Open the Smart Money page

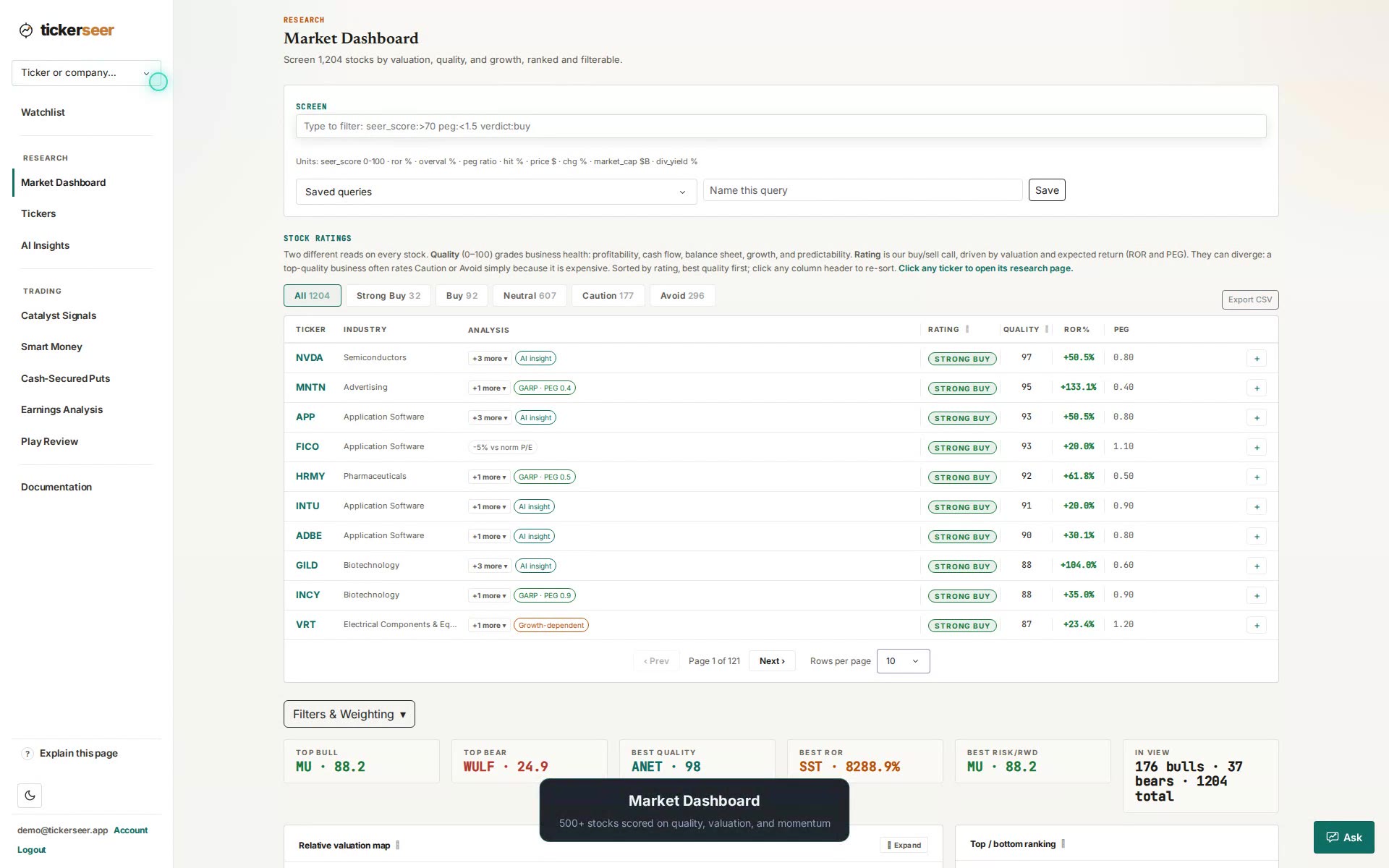click(x=51, y=346)
